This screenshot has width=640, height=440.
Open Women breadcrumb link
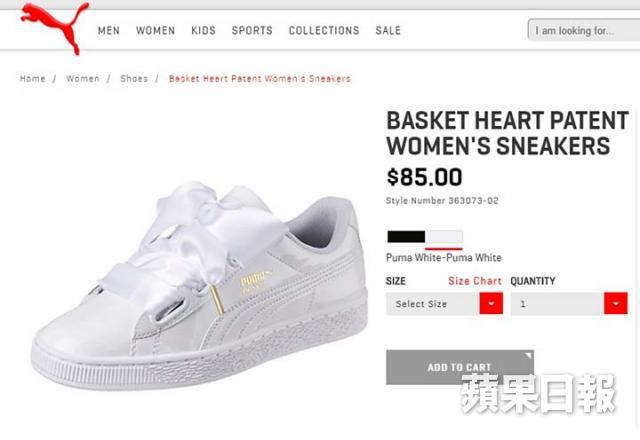[x=83, y=78]
